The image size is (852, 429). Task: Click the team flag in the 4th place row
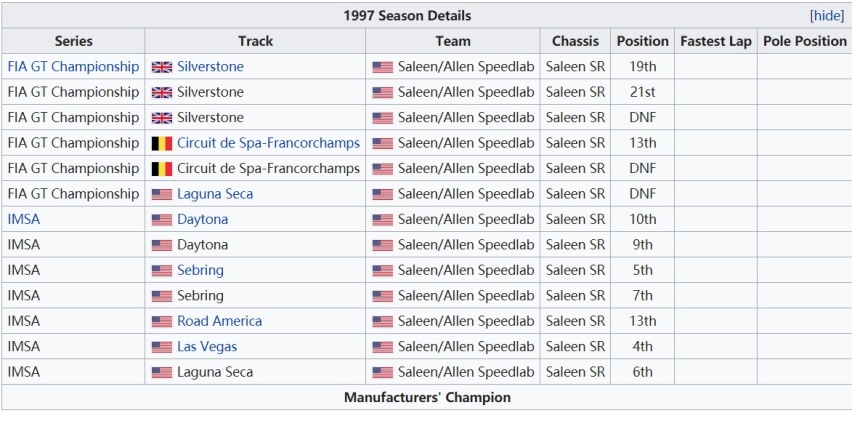coord(383,347)
